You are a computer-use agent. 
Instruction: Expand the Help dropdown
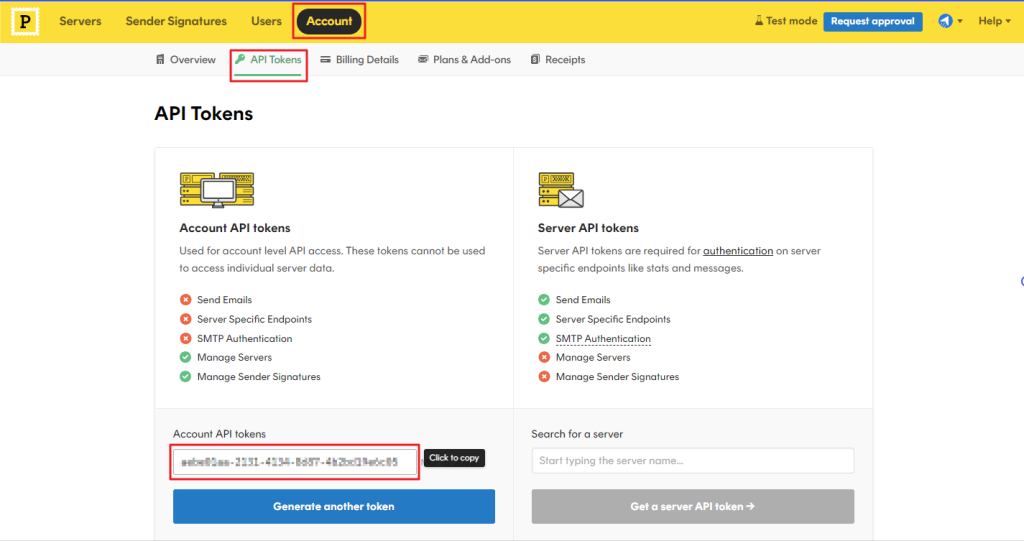994,22
